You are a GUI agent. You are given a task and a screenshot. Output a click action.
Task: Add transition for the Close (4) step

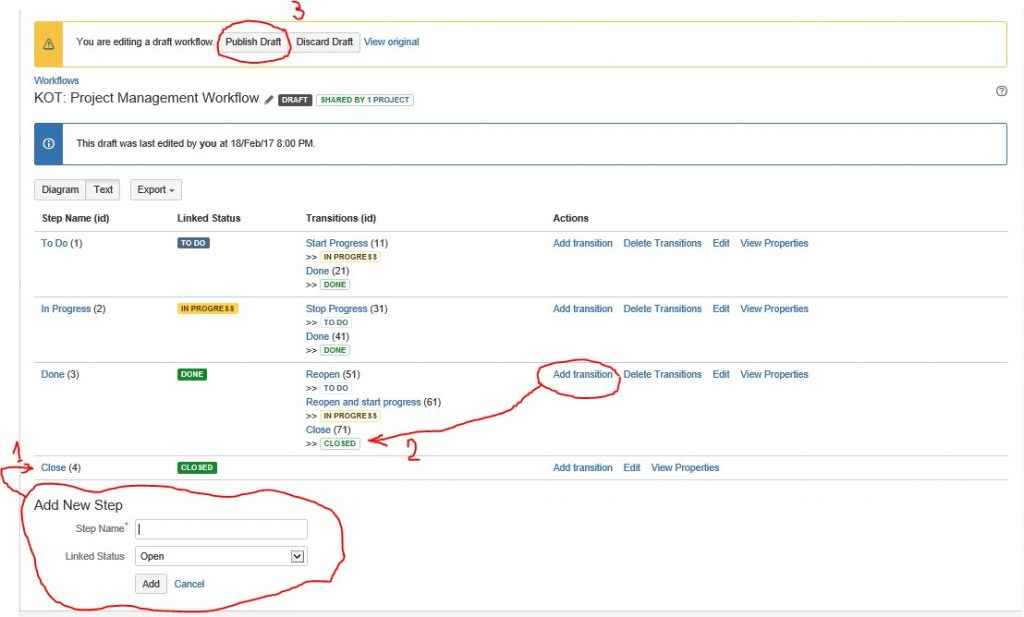pos(583,468)
